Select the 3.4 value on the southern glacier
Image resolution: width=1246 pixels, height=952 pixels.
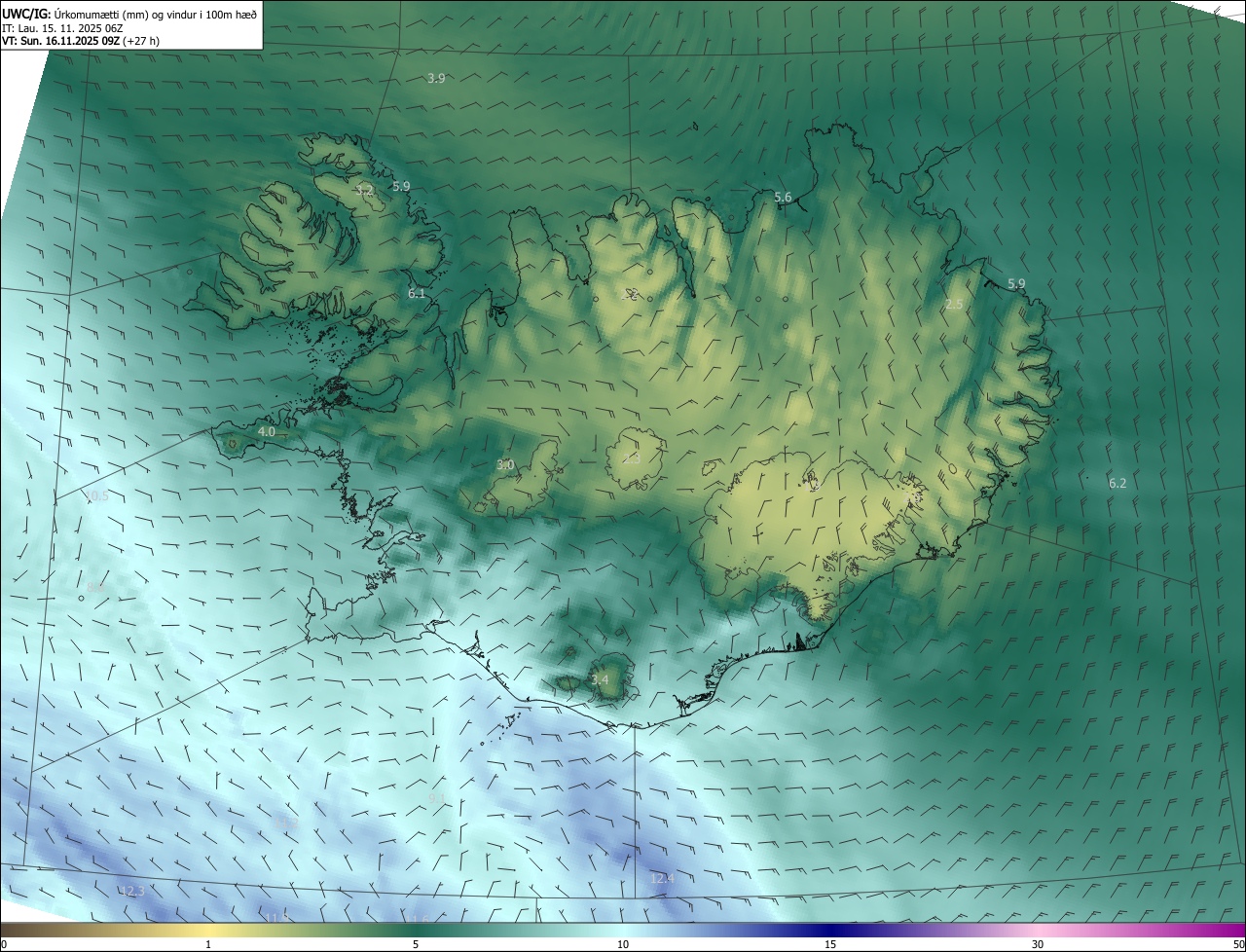pos(601,679)
